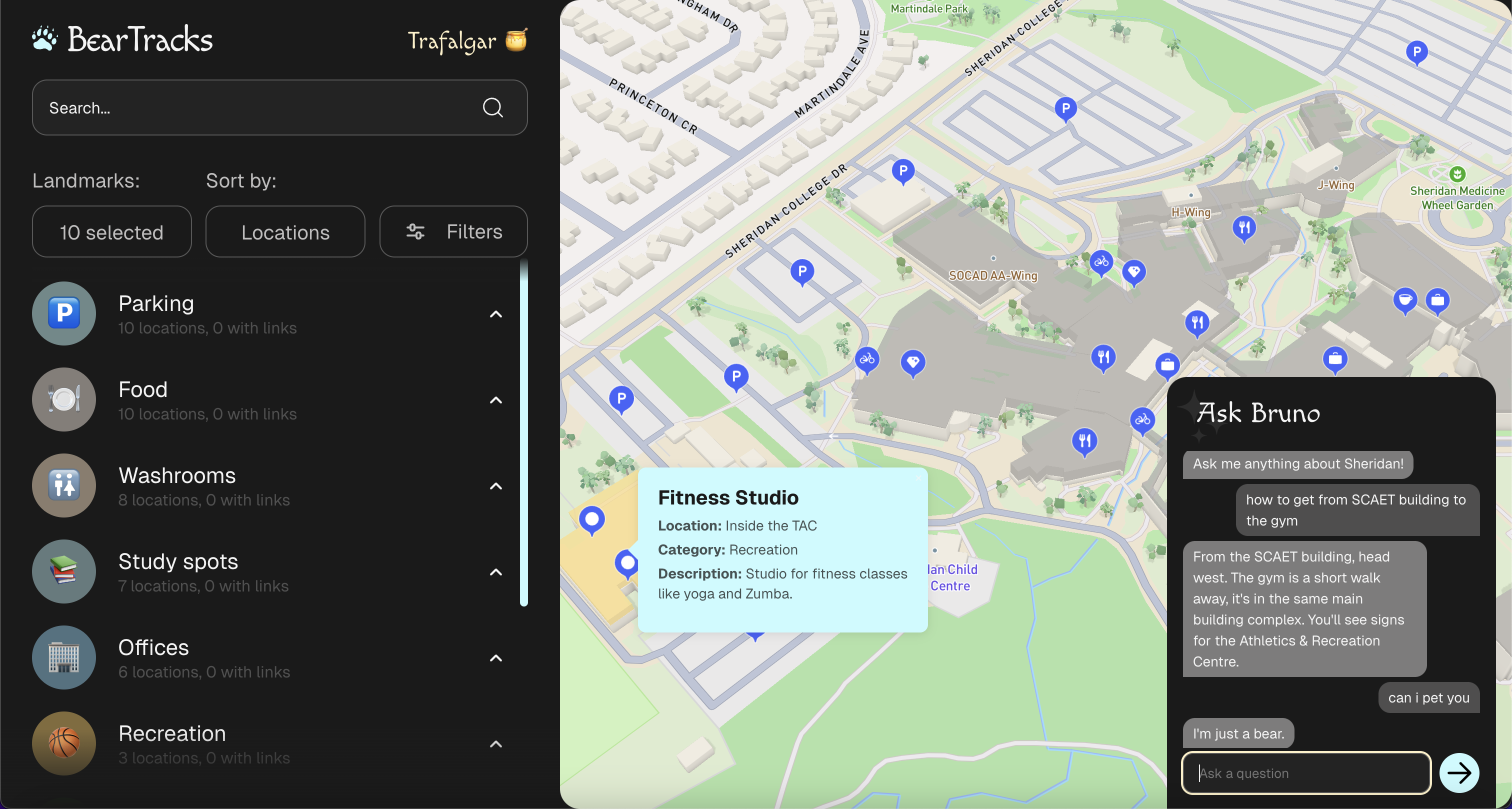This screenshot has width=1512, height=809.
Task: Click parking marker near Martindale Ave
Action: (x=902, y=171)
